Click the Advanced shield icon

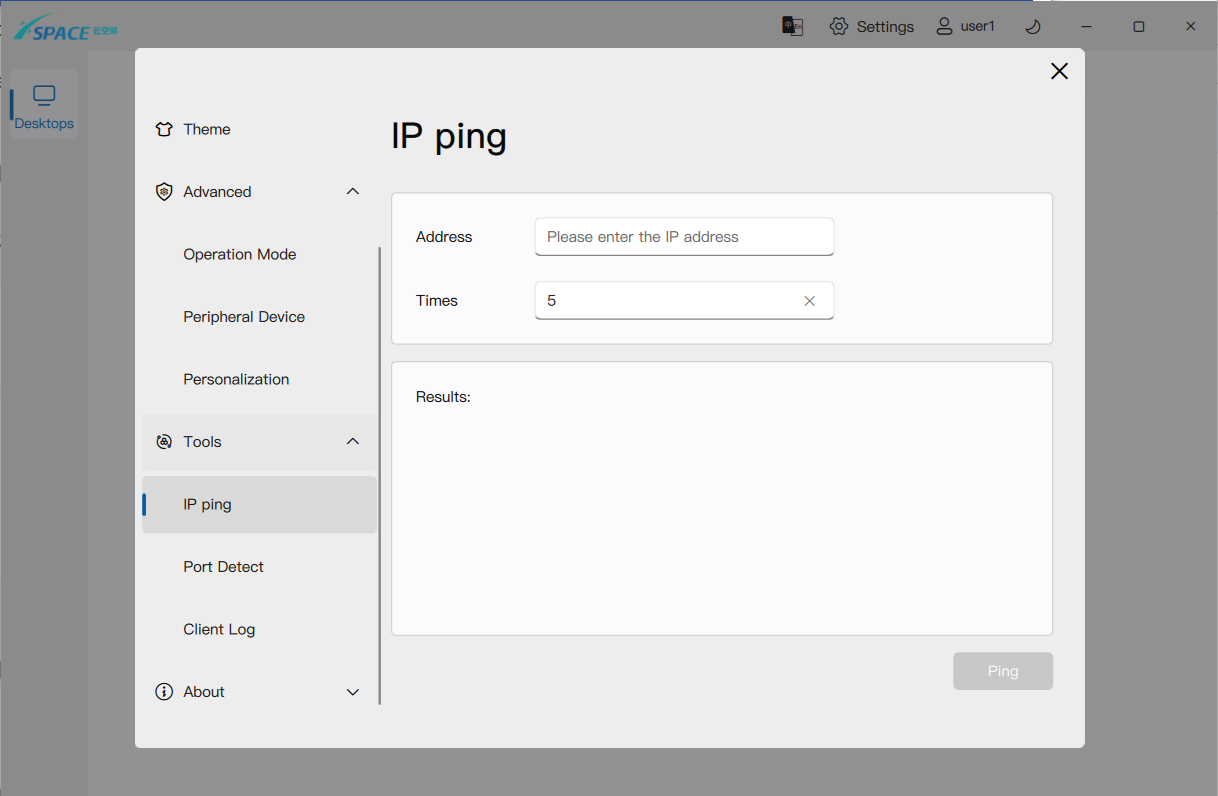[165, 192]
